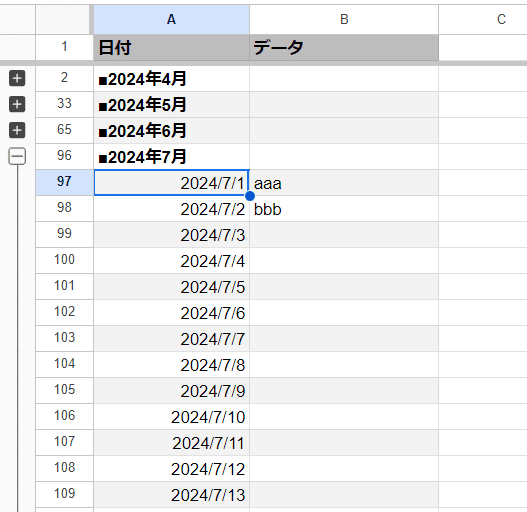Click the select-all corner box
Screen dimensions: 527x512
[63, 19]
